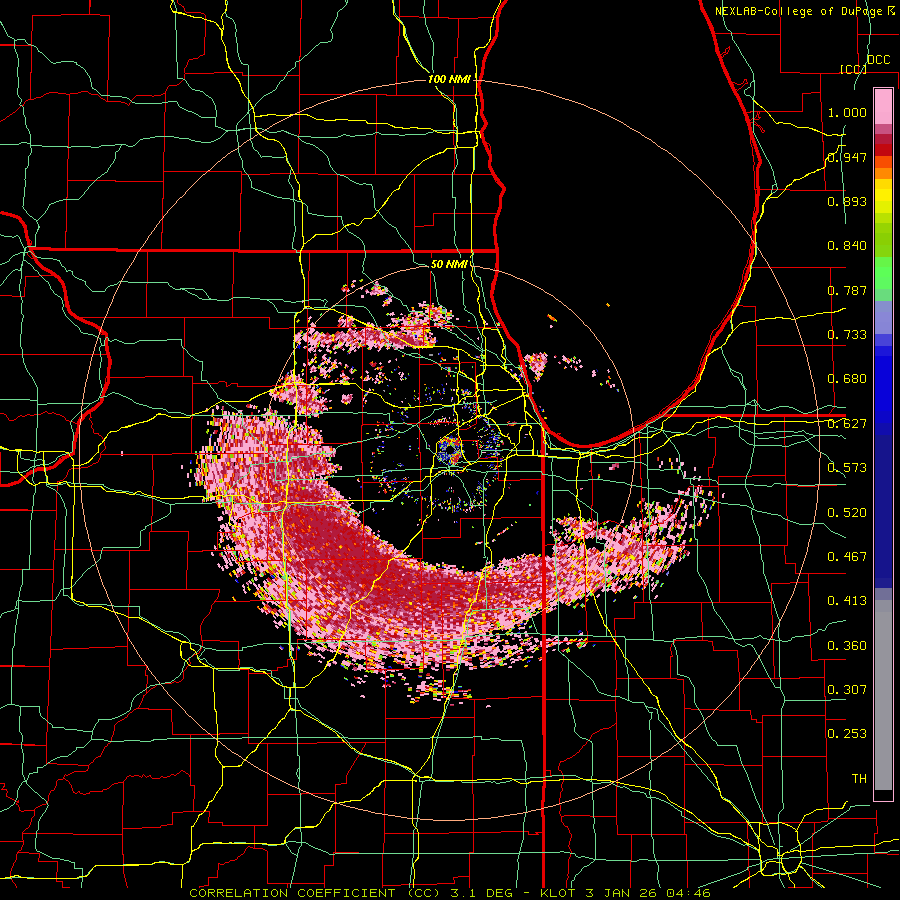Viewport: 900px width, 900px height.
Task: Click the 0.893 scale value
Action: (x=847, y=201)
